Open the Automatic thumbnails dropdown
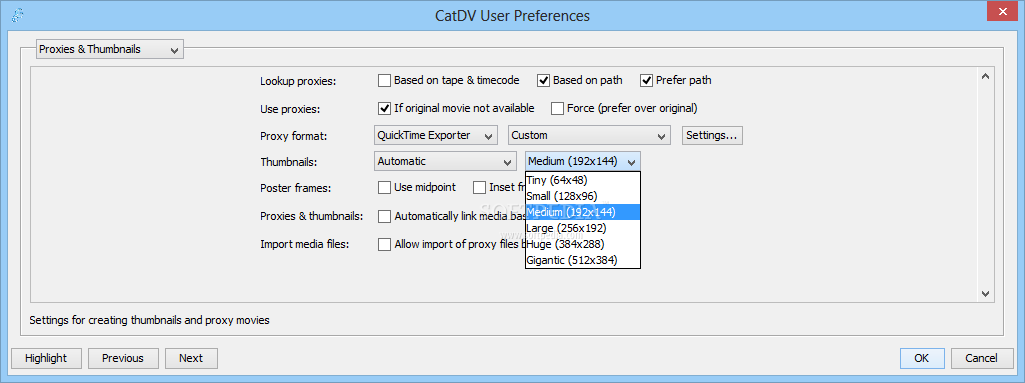This screenshot has height=383, width=1025. point(445,161)
